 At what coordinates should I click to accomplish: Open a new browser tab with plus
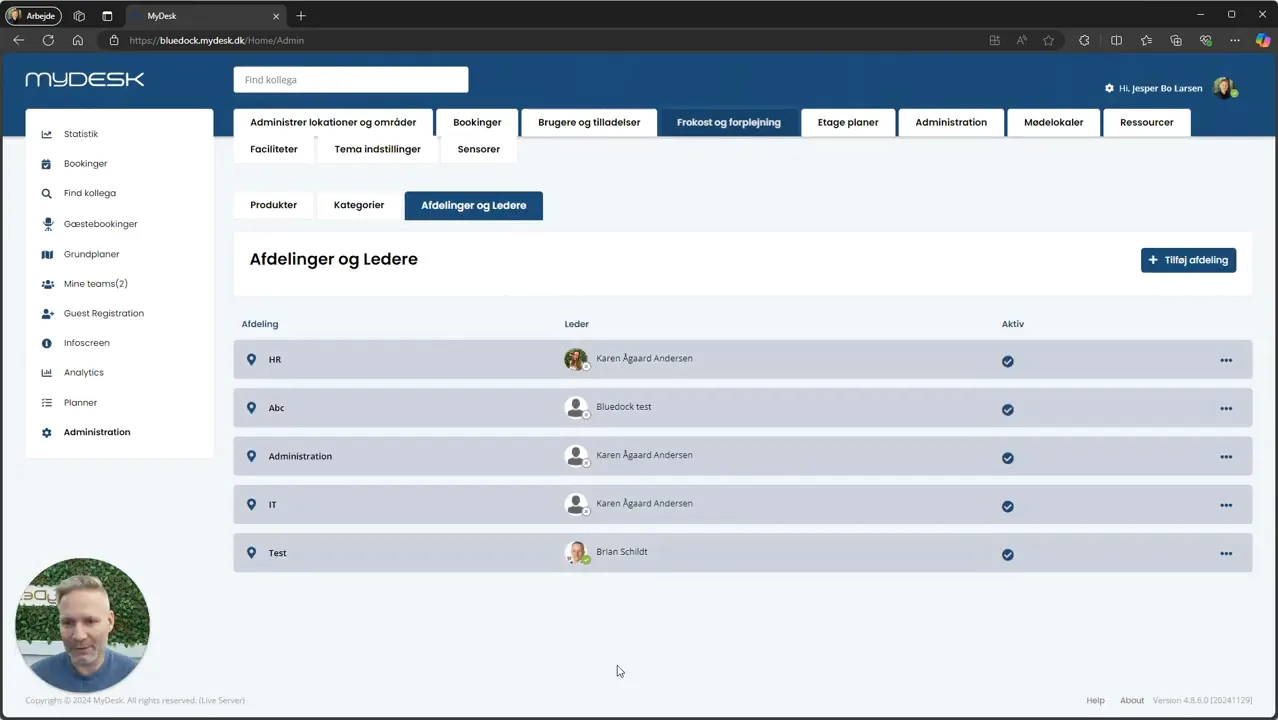(x=301, y=15)
